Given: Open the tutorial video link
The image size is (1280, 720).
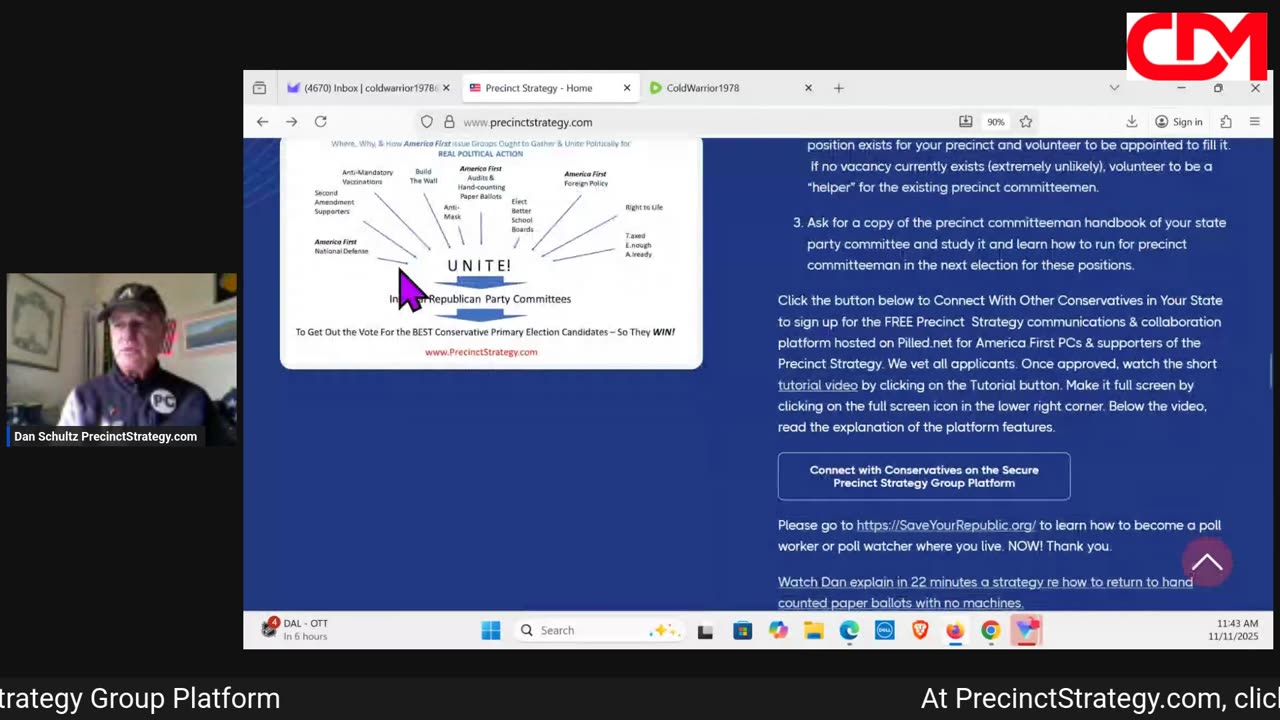Looking at the screenshot, I should click(x=818, y=385).
